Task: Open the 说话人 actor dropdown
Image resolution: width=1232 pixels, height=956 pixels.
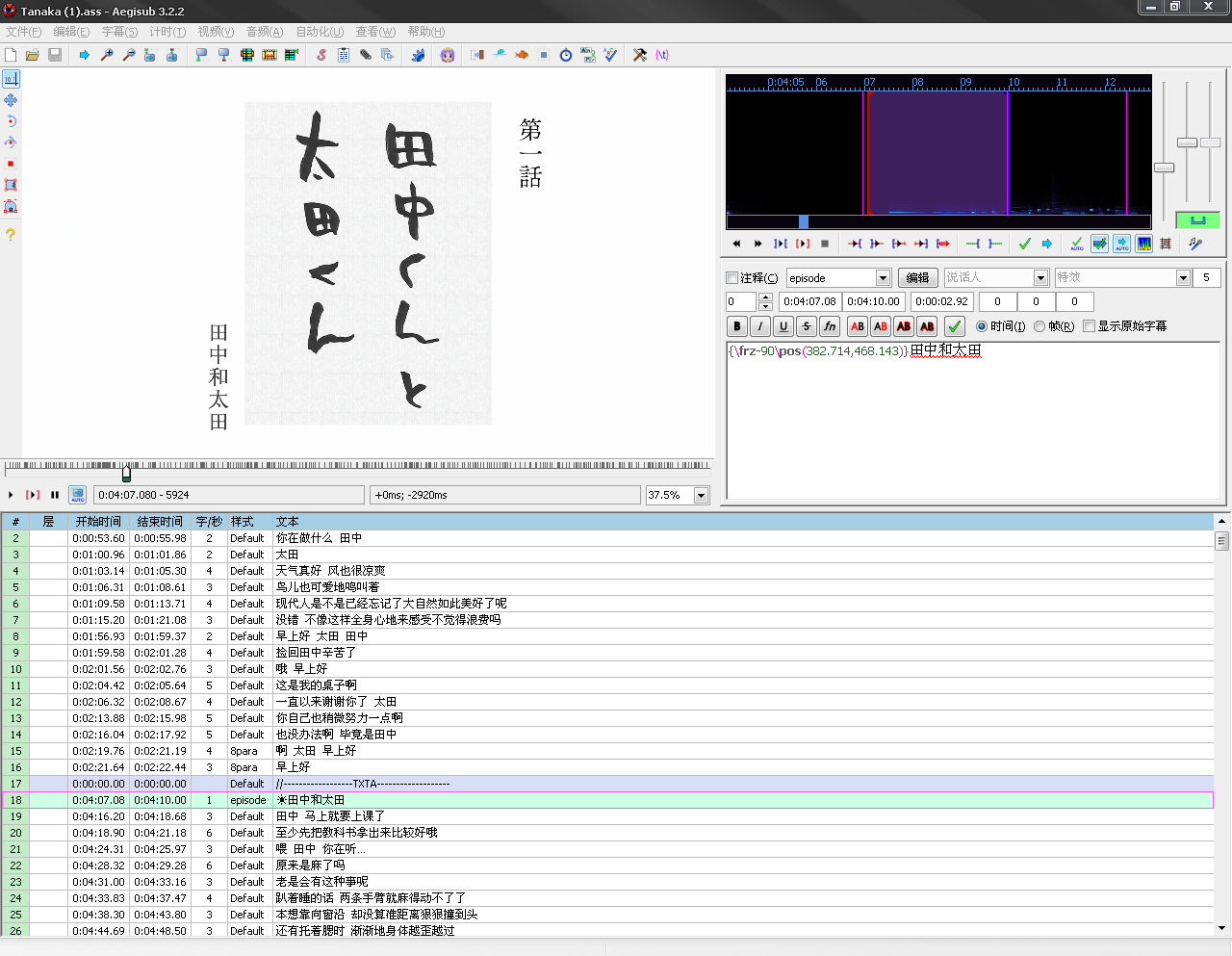Action: pos(1040,277)
